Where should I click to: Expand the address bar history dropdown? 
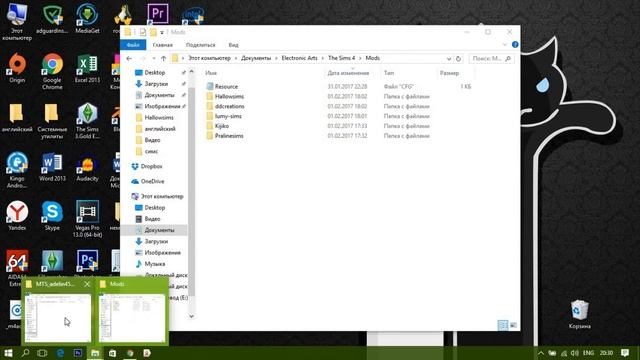coord(449,58)
